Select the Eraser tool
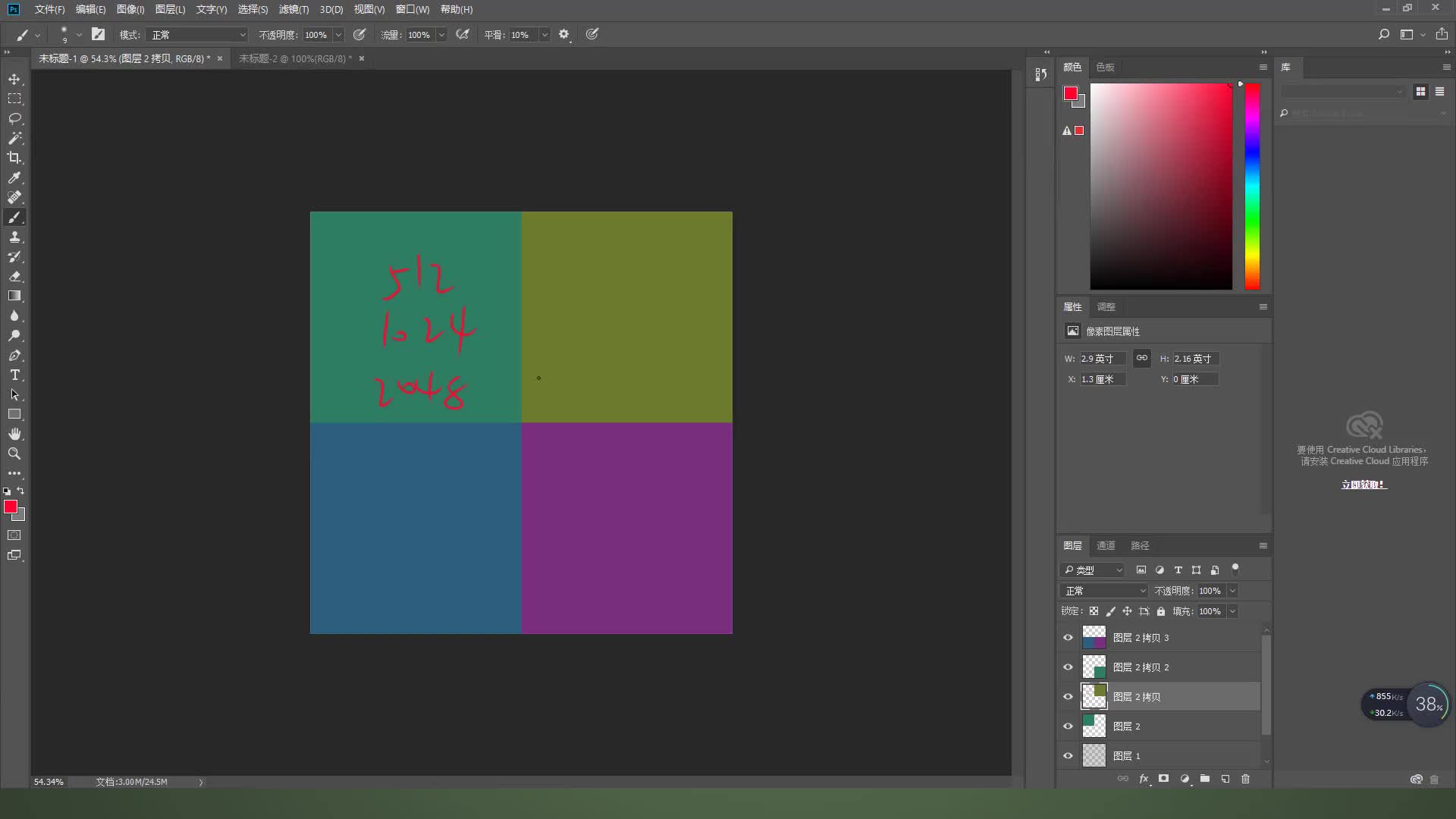 pyautogui.click(x=14, y=276)
